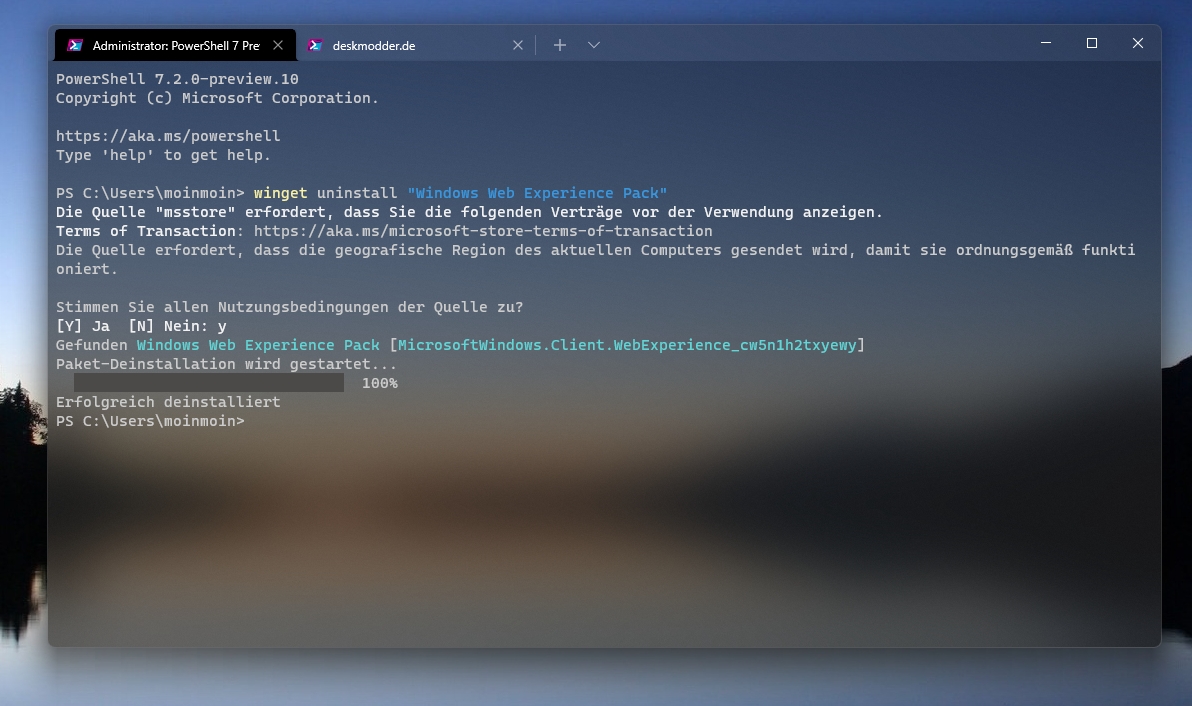Expand the new tab profile dropdown chevron
The image size is (1192, 706).
[594, 46]
